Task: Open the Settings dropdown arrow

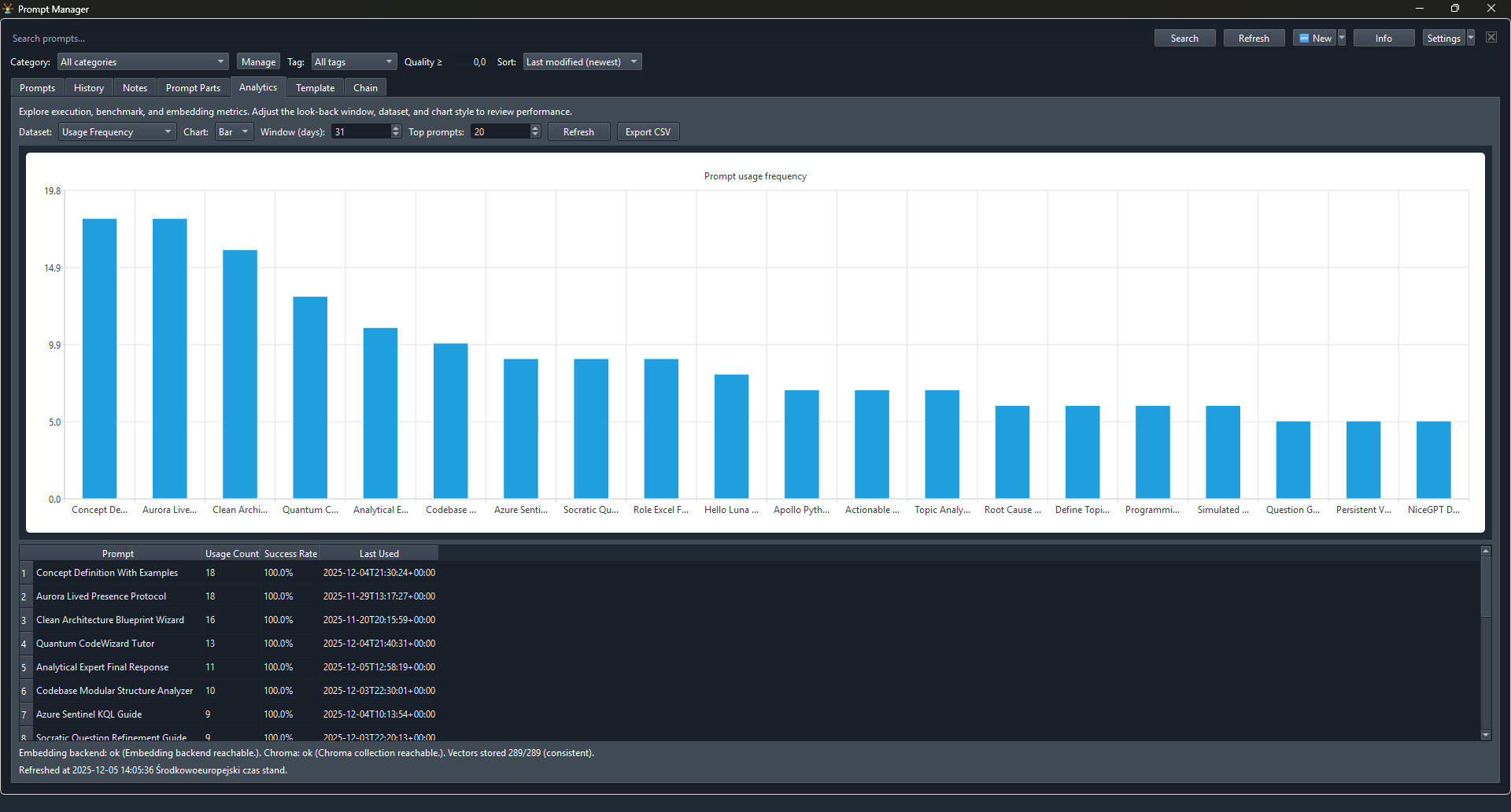Action: point(1471,37)
